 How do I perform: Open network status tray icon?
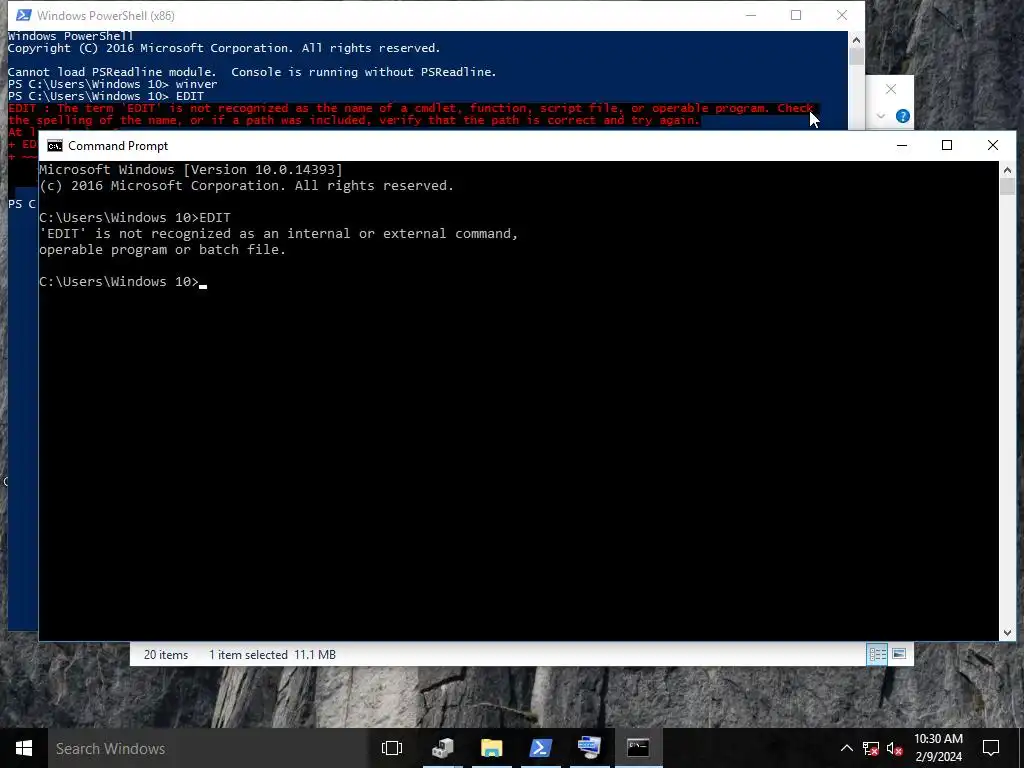[871, 748]
